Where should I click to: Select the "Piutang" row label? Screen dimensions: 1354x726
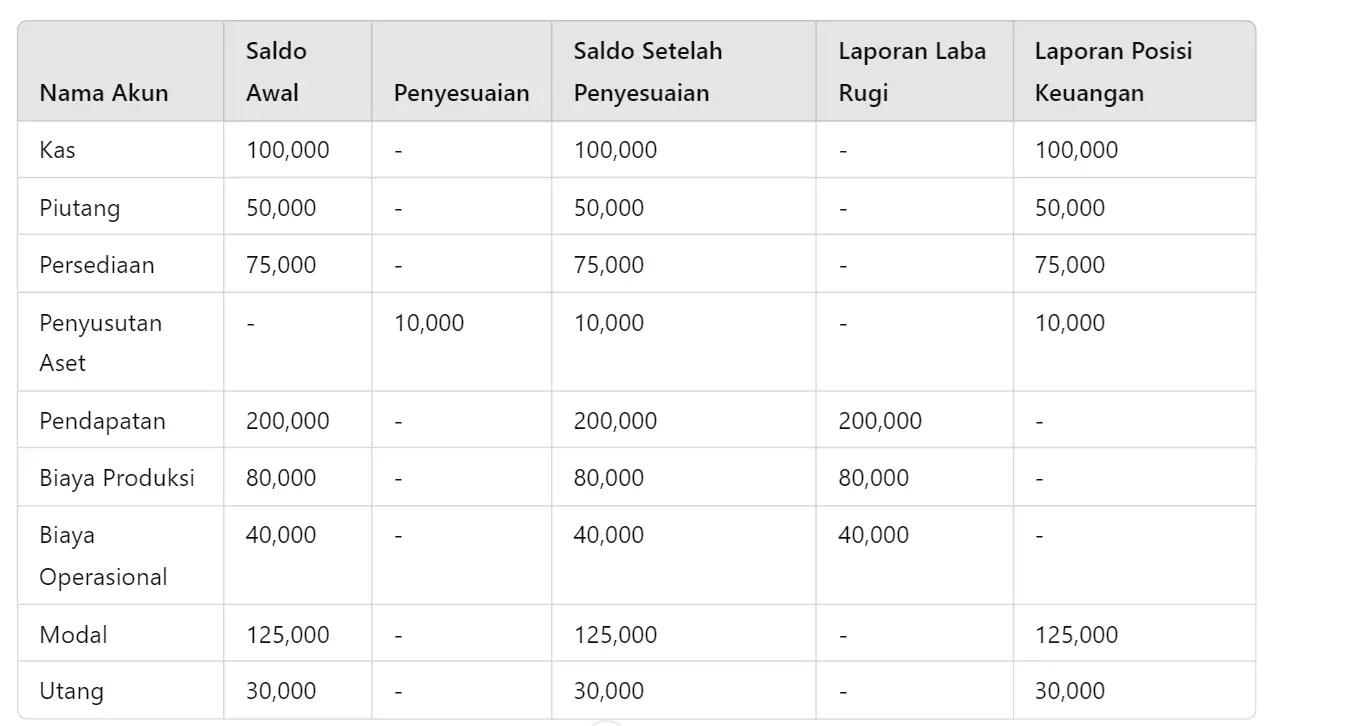click(80, 208)
